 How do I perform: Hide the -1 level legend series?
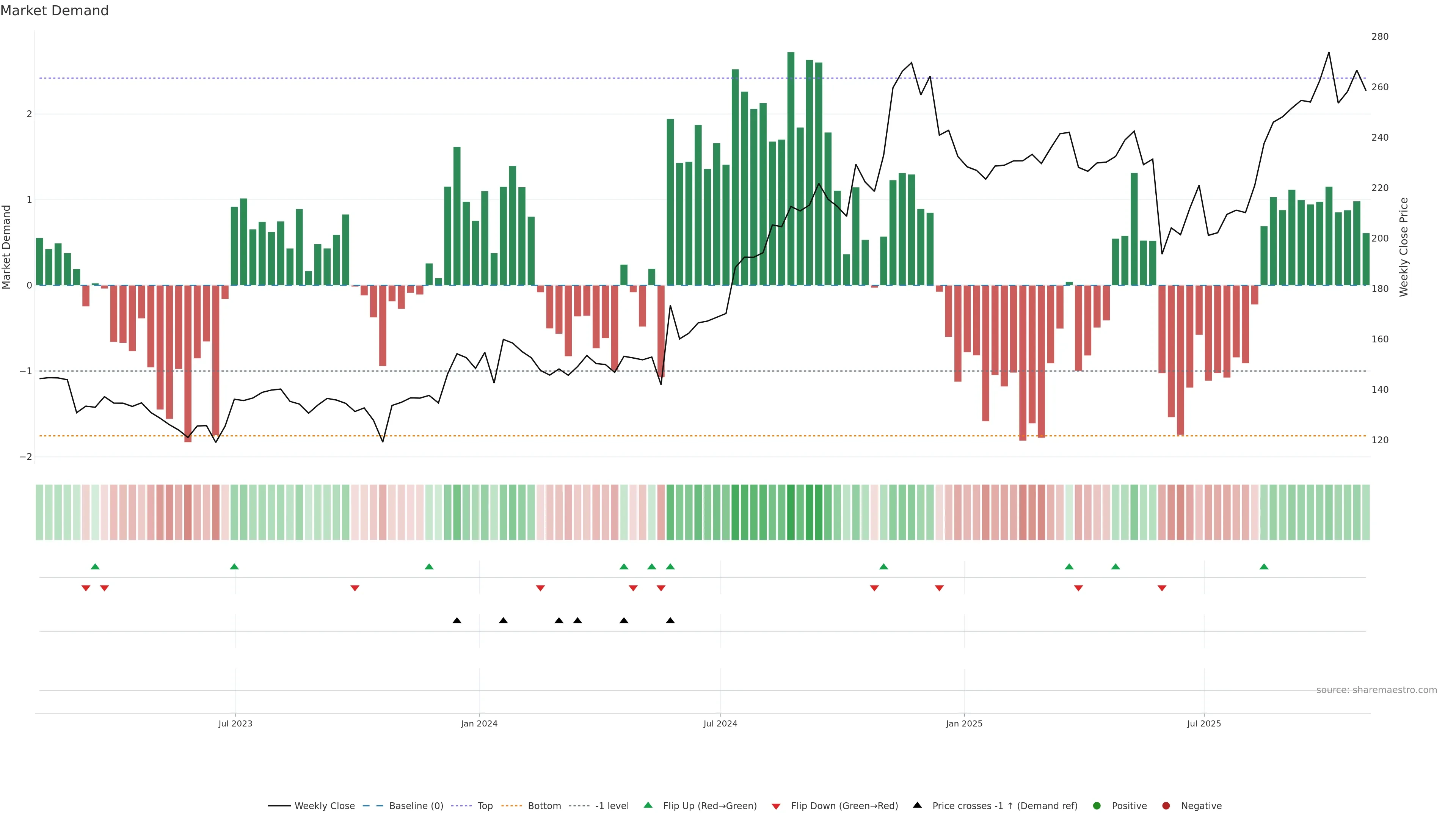coord(612,806)
